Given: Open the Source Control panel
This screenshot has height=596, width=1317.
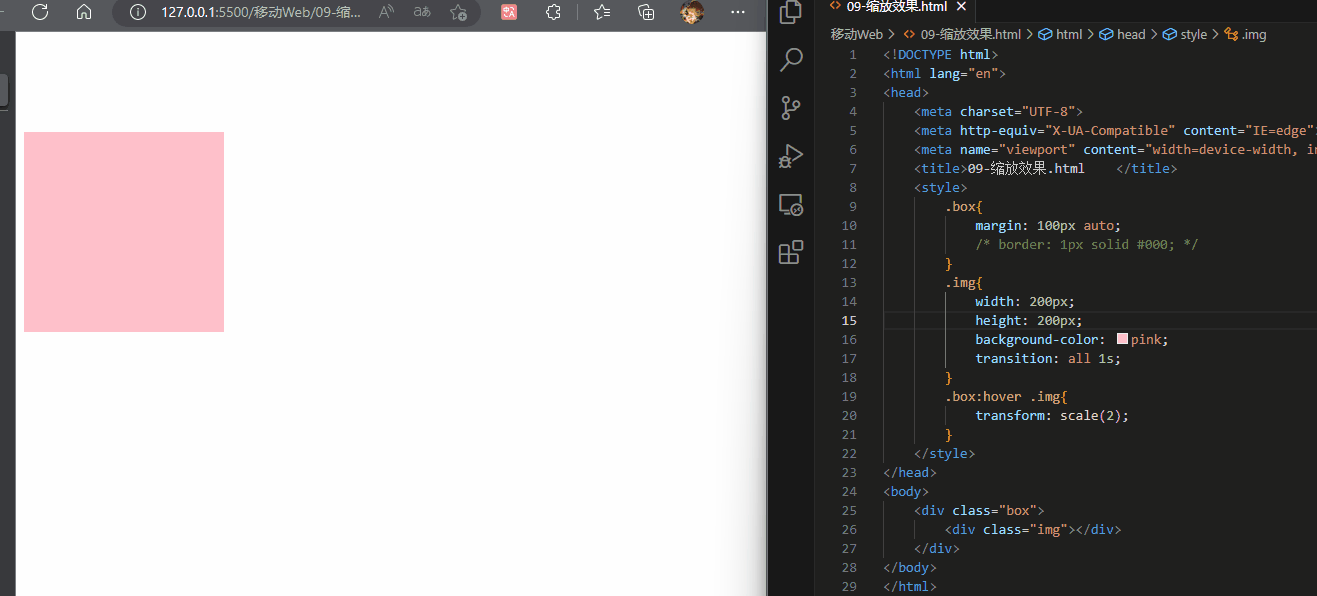Looking at the screenshot, I should [791, 108].
